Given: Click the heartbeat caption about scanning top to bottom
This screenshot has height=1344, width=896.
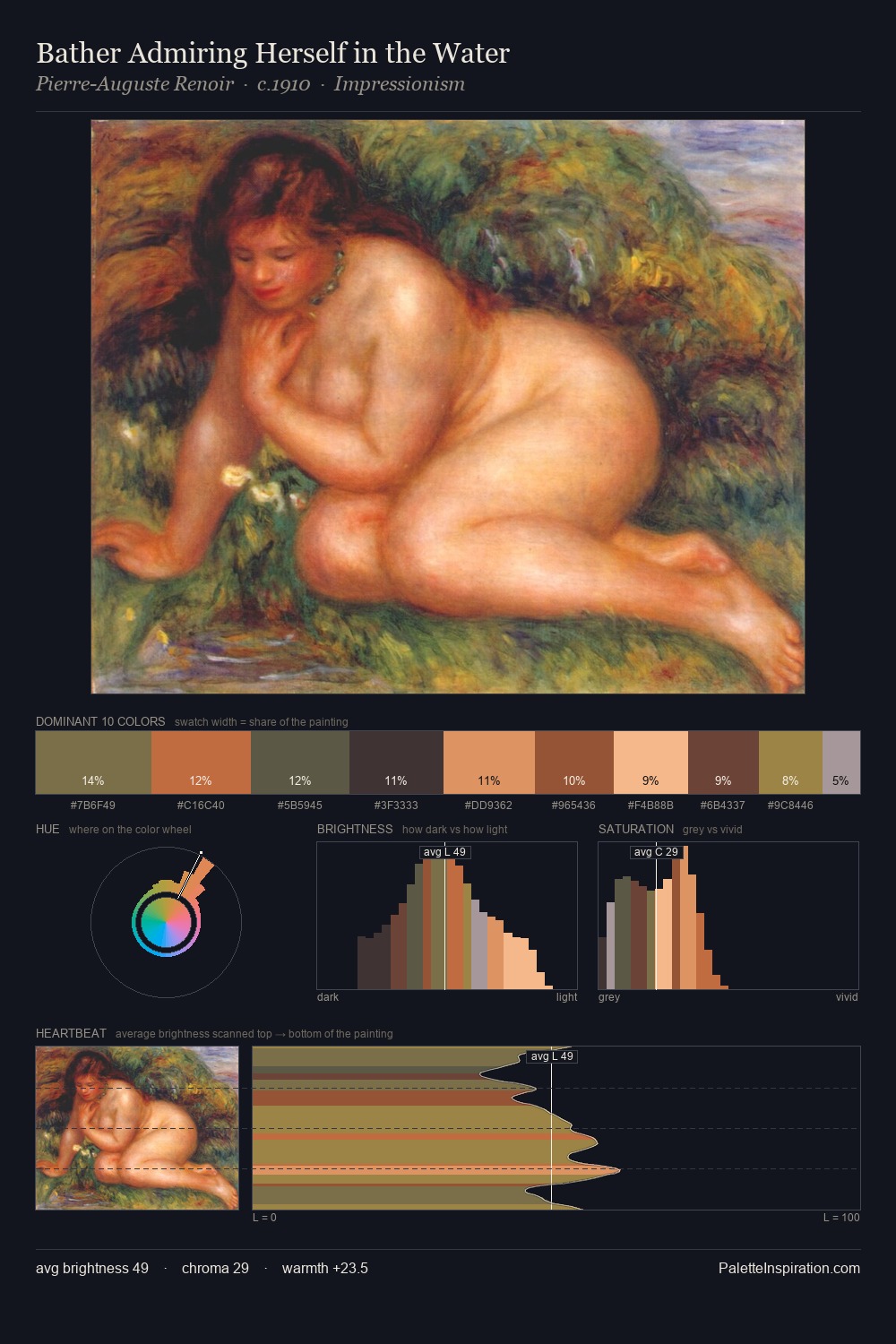Looking at the screenshot, I should (254, 1034).
